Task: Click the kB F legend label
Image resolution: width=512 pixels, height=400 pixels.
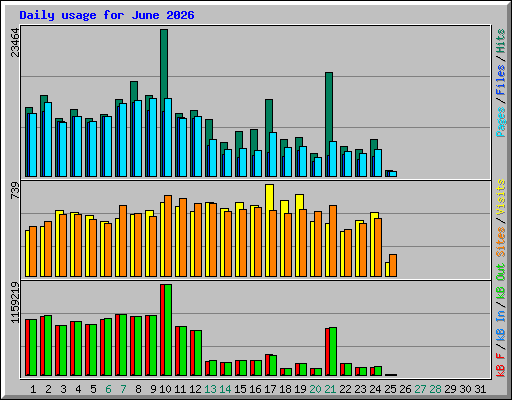Action: tap(501, 365)
